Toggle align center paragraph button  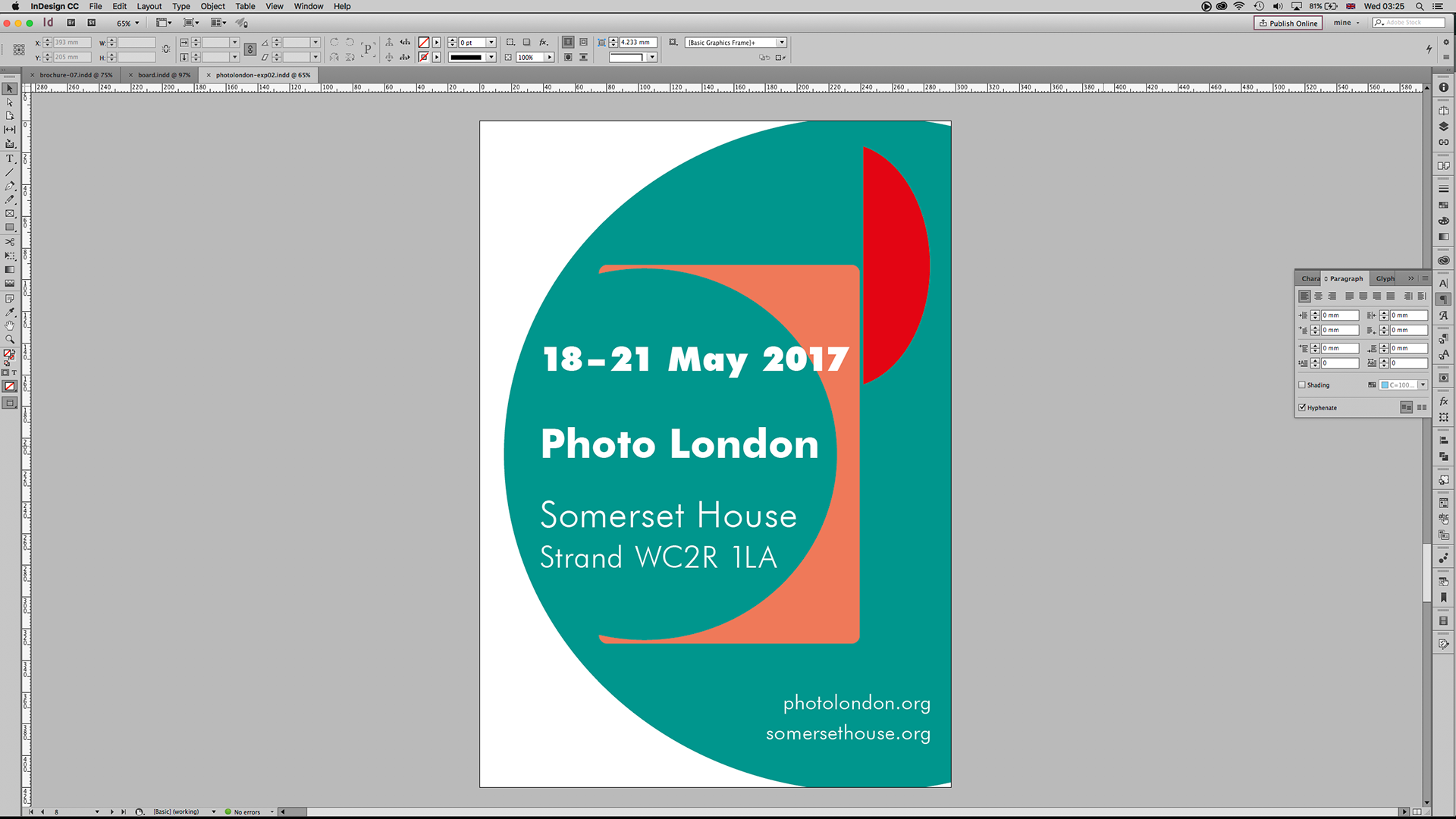pyautogui.click(x=1318, y=297)
